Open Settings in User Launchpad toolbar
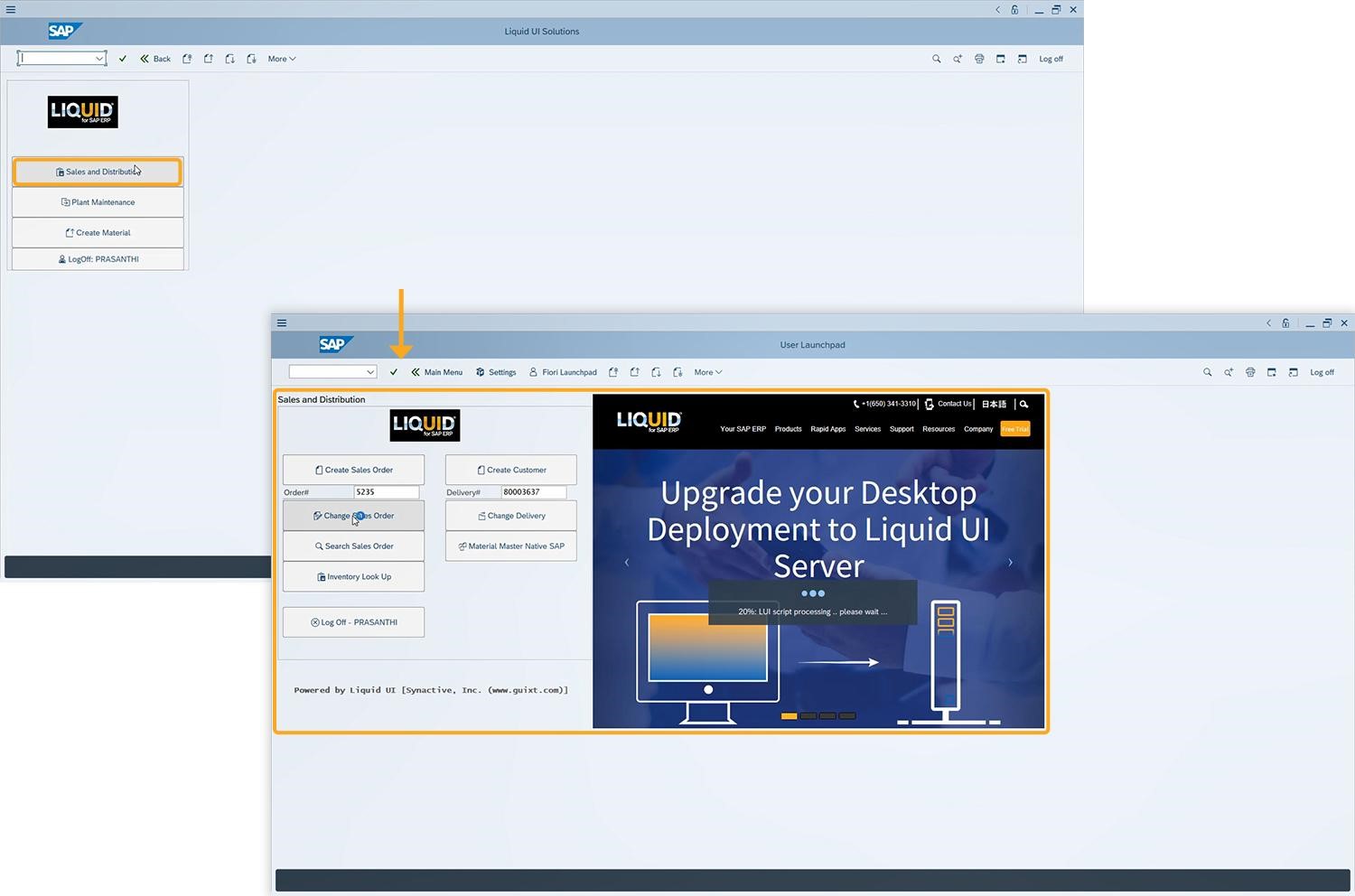This screenshot has height=896, width=1355. point(496,372)
